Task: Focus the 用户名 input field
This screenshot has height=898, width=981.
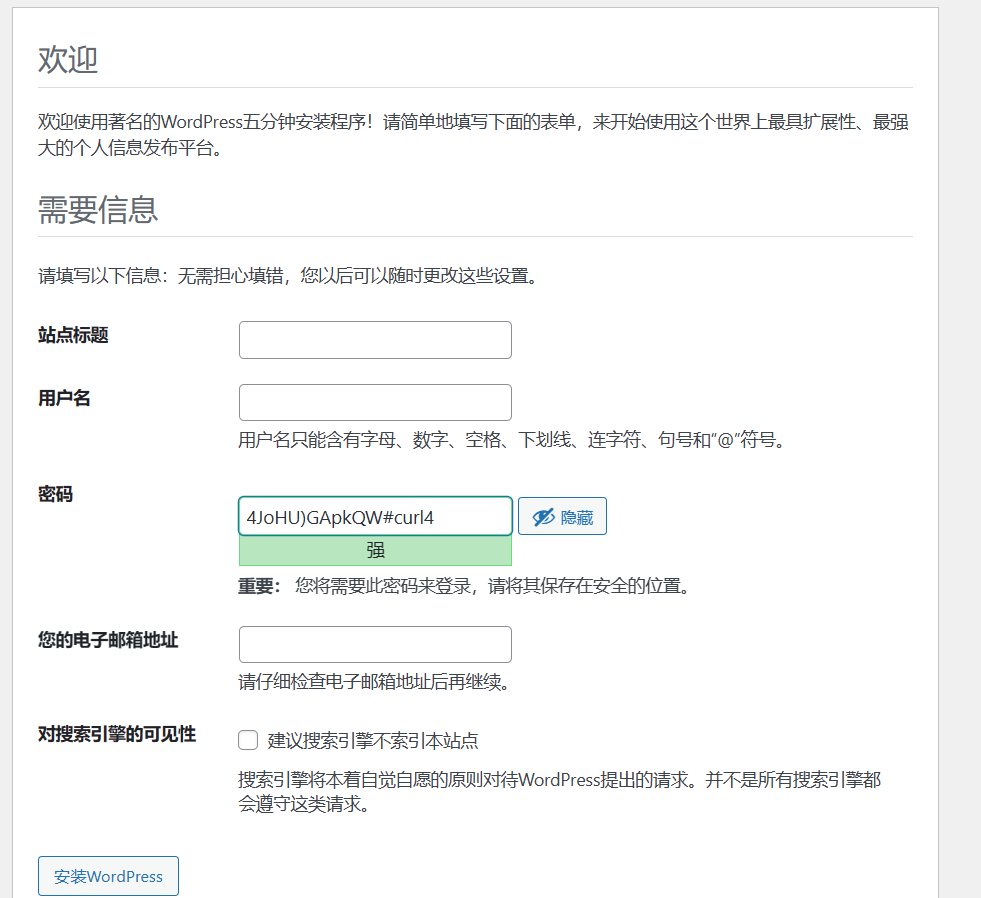Action: pos(375,402)
